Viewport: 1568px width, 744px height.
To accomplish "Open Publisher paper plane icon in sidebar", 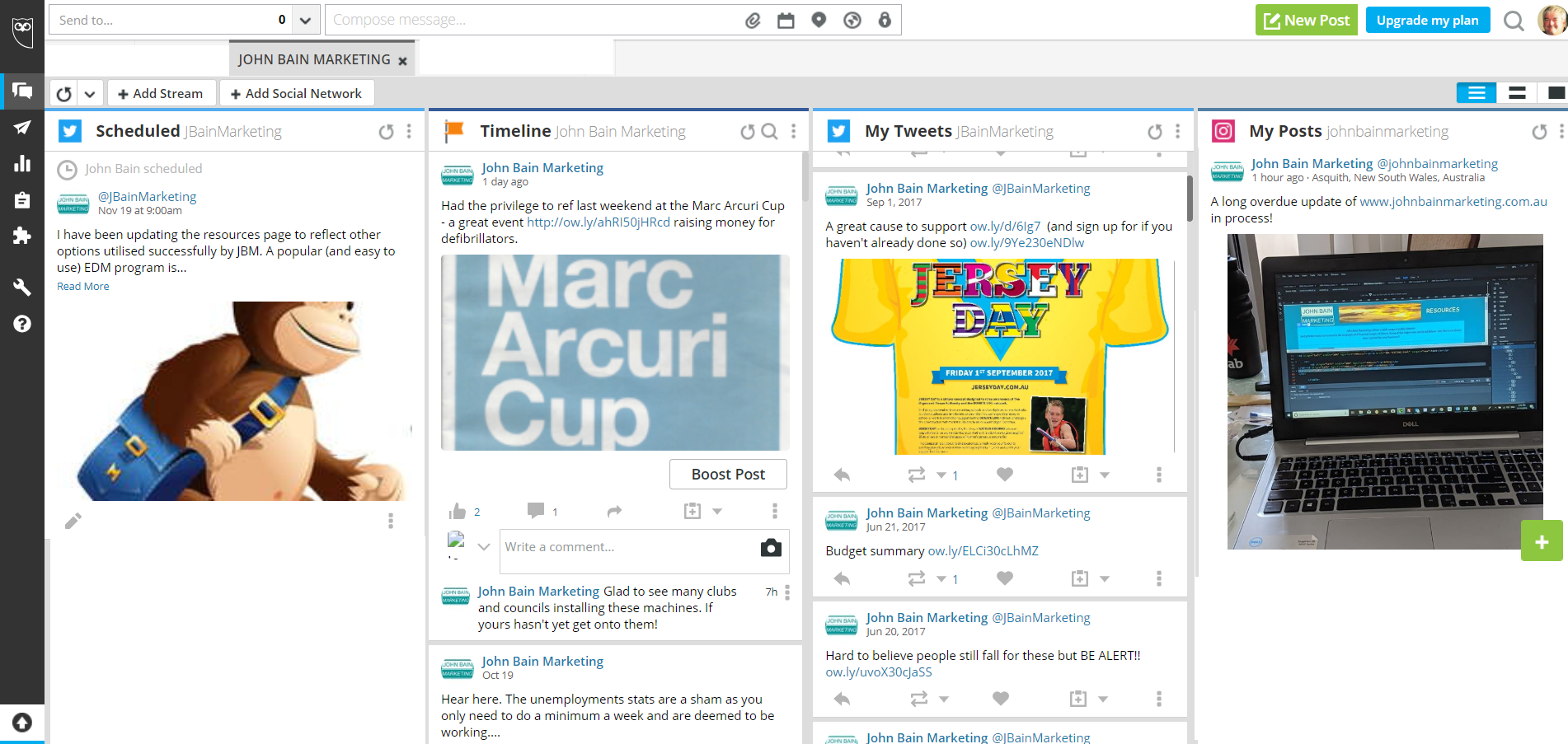I will pos(22,127).
